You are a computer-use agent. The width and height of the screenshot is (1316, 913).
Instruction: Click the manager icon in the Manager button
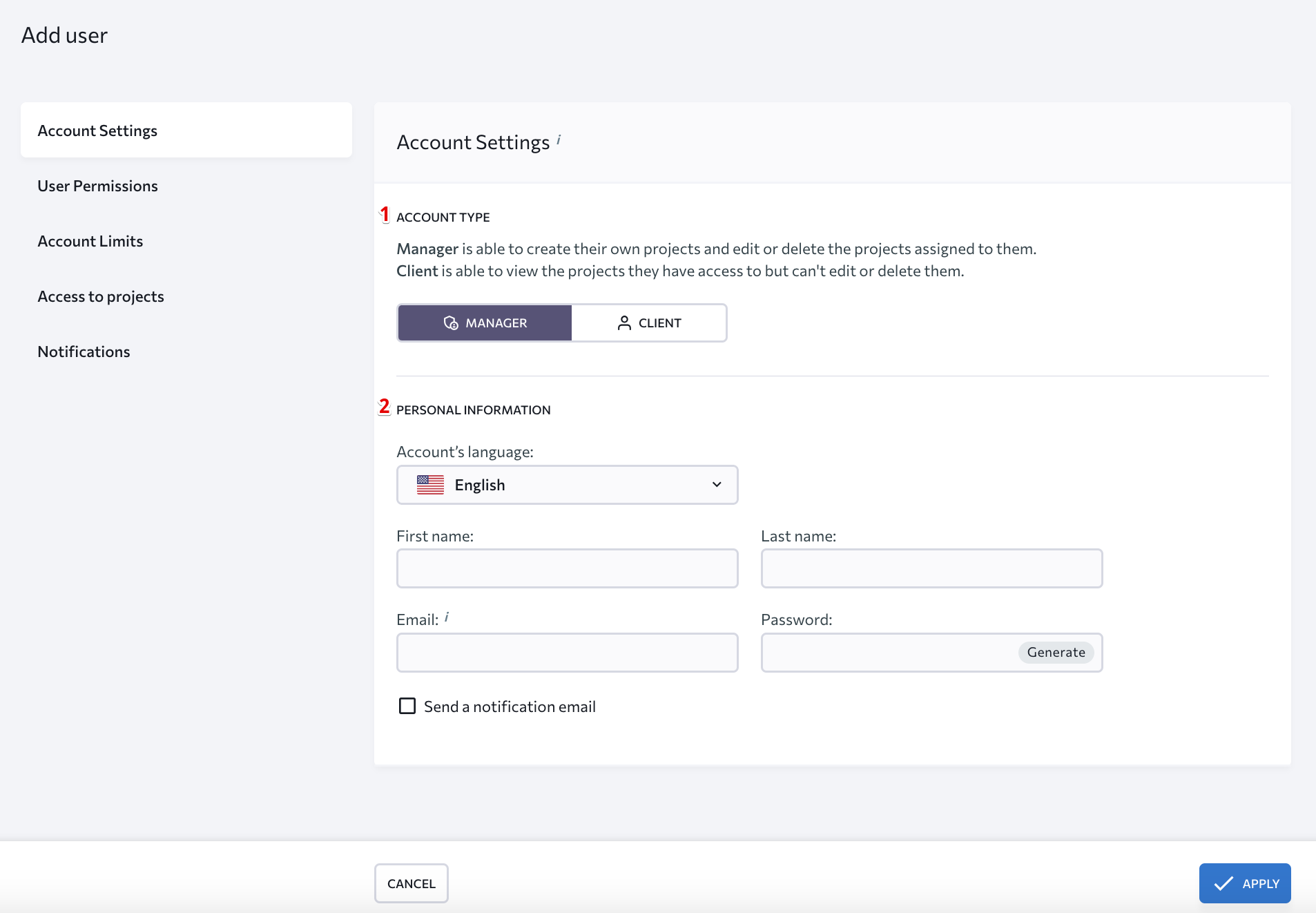tap(451, 323)
